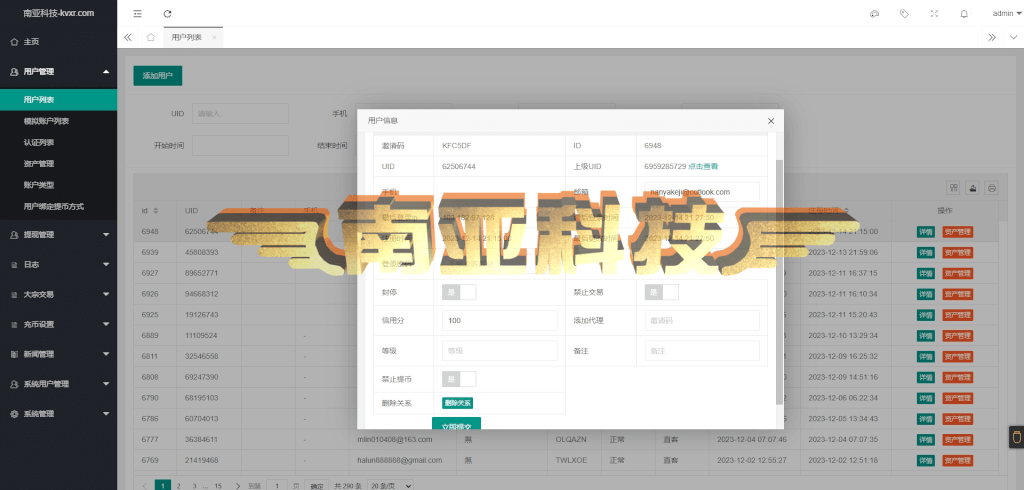Image resolution: width=1024 pixels, height=490 pixels.
Task: Toggle the 禁止提币 switch
Action: pyautogui.click(x=459, y=379)
